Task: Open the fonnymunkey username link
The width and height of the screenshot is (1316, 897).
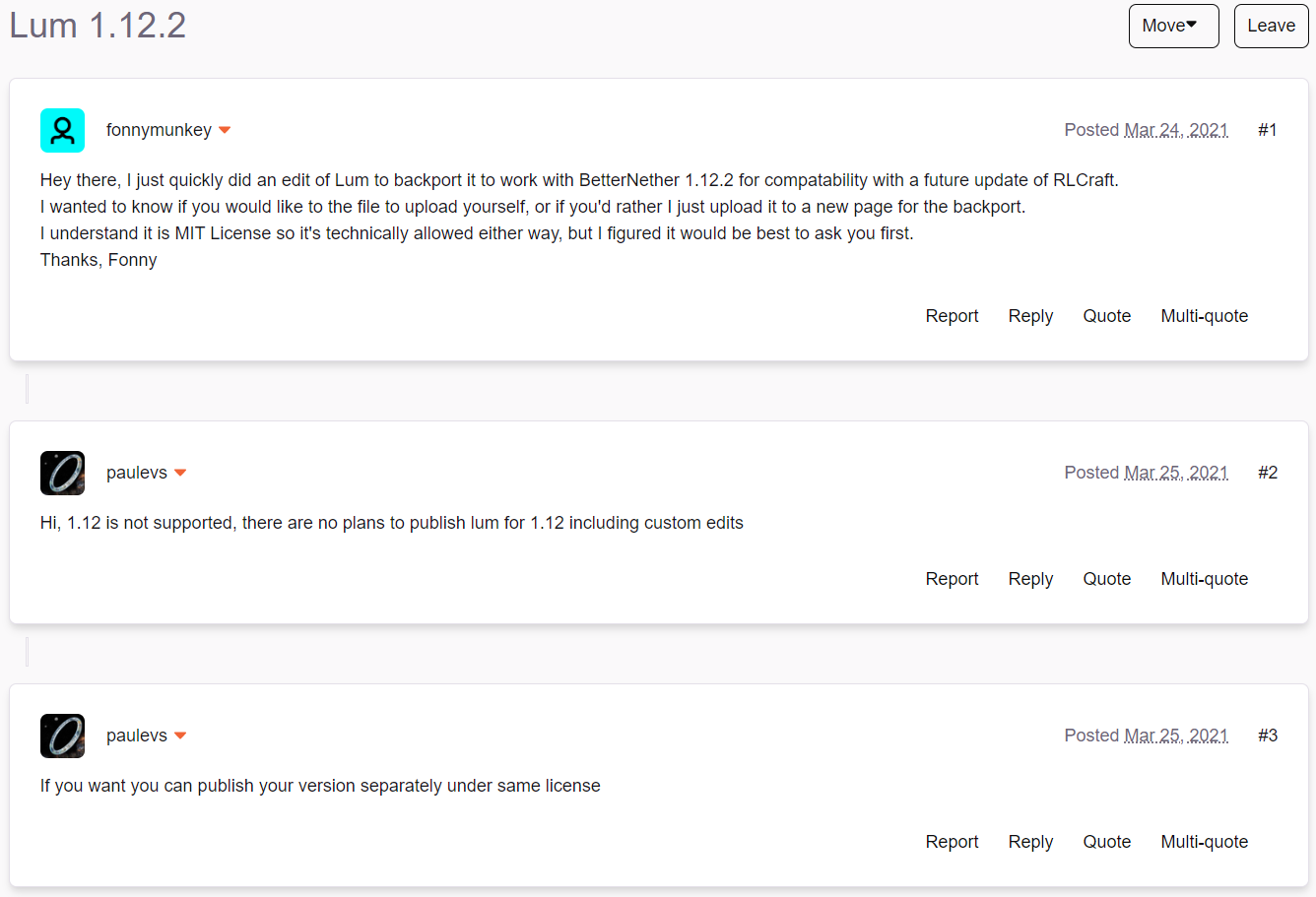Action: [159, 130]
